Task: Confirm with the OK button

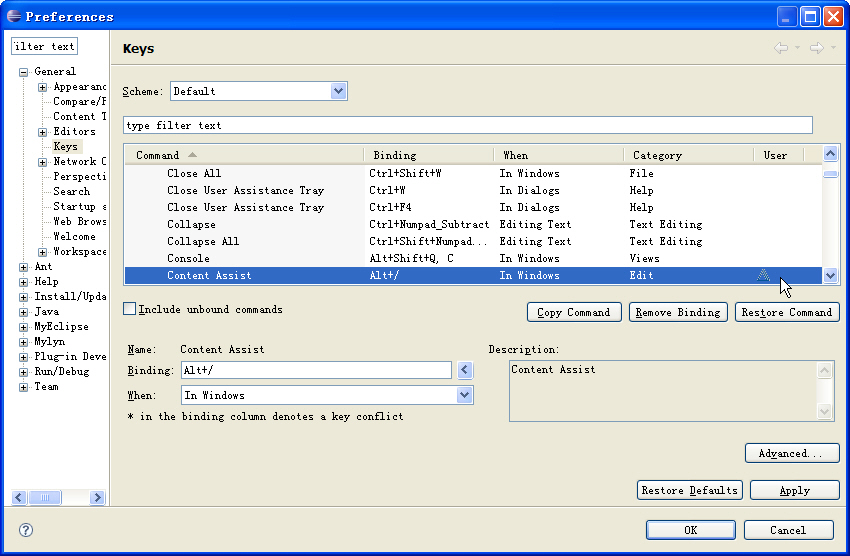Action: (x=691, y=530)
